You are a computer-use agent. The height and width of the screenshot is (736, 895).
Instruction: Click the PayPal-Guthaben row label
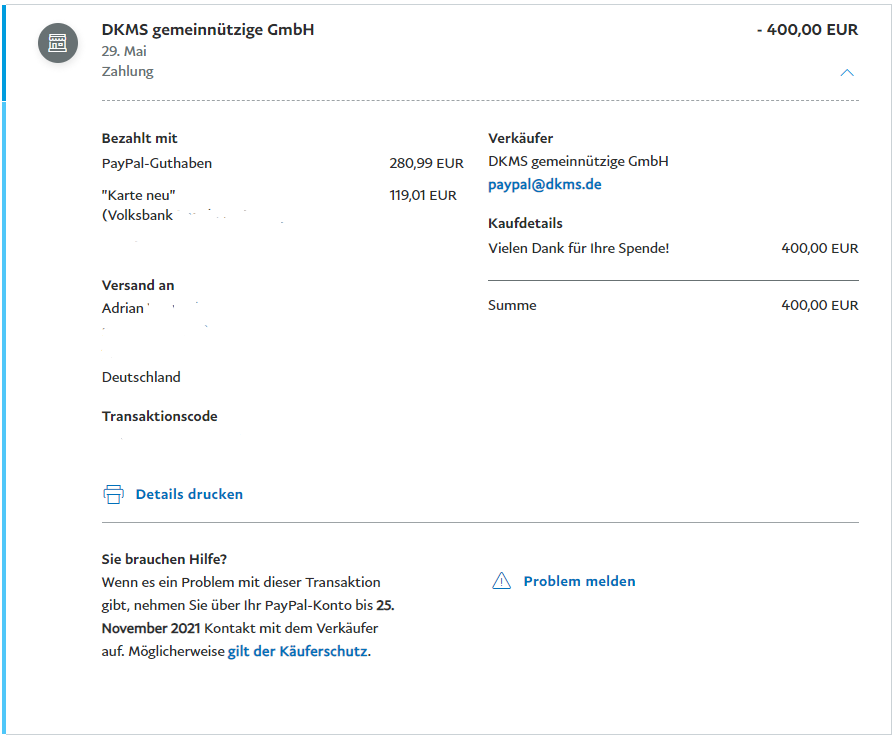pyautogui.click(x=156, y=163)
